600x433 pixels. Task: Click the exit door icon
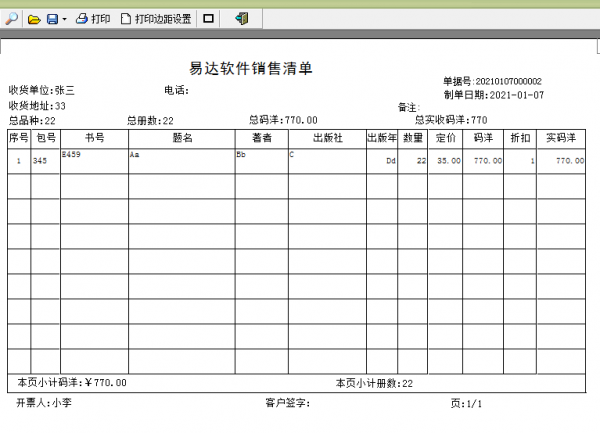point(242,18)
